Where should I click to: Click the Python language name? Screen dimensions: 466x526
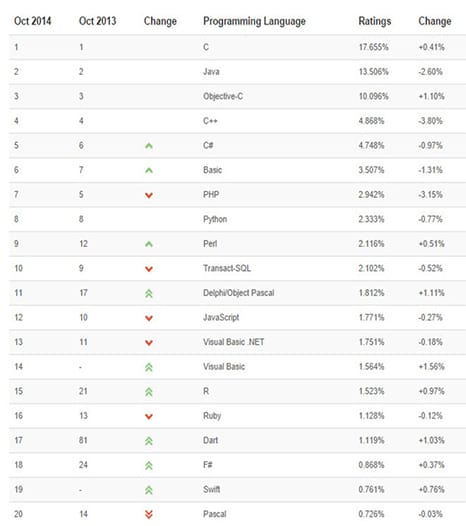click(x=215, y=219)
